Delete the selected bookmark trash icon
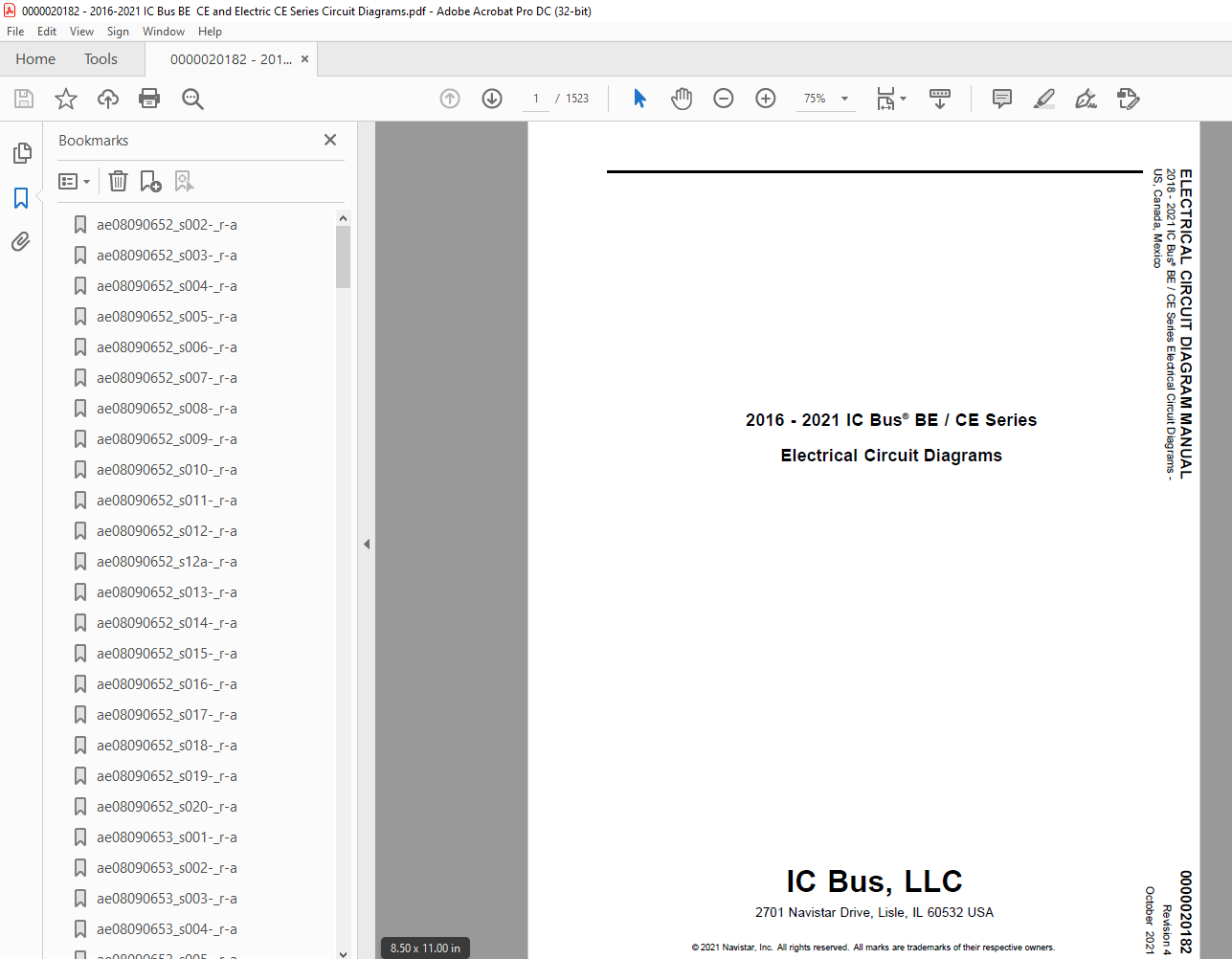1232x959 pixels. tap(118, 181)
